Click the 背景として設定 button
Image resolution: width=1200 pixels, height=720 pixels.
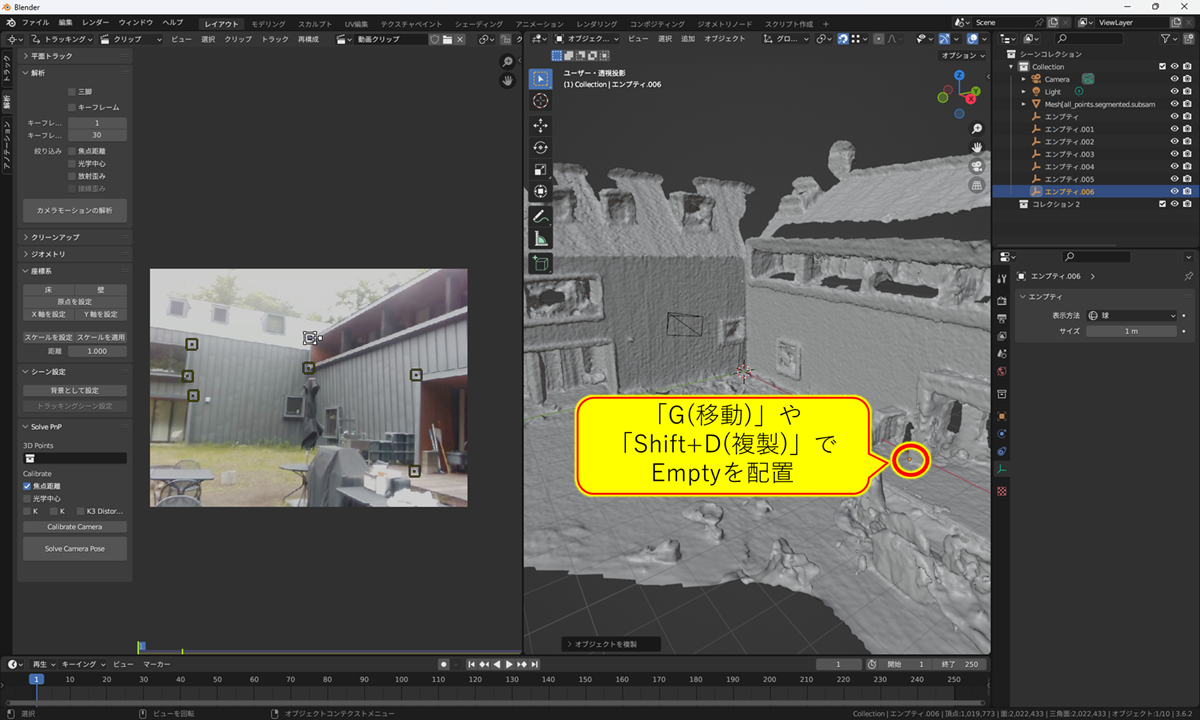[x=75, y=390]
